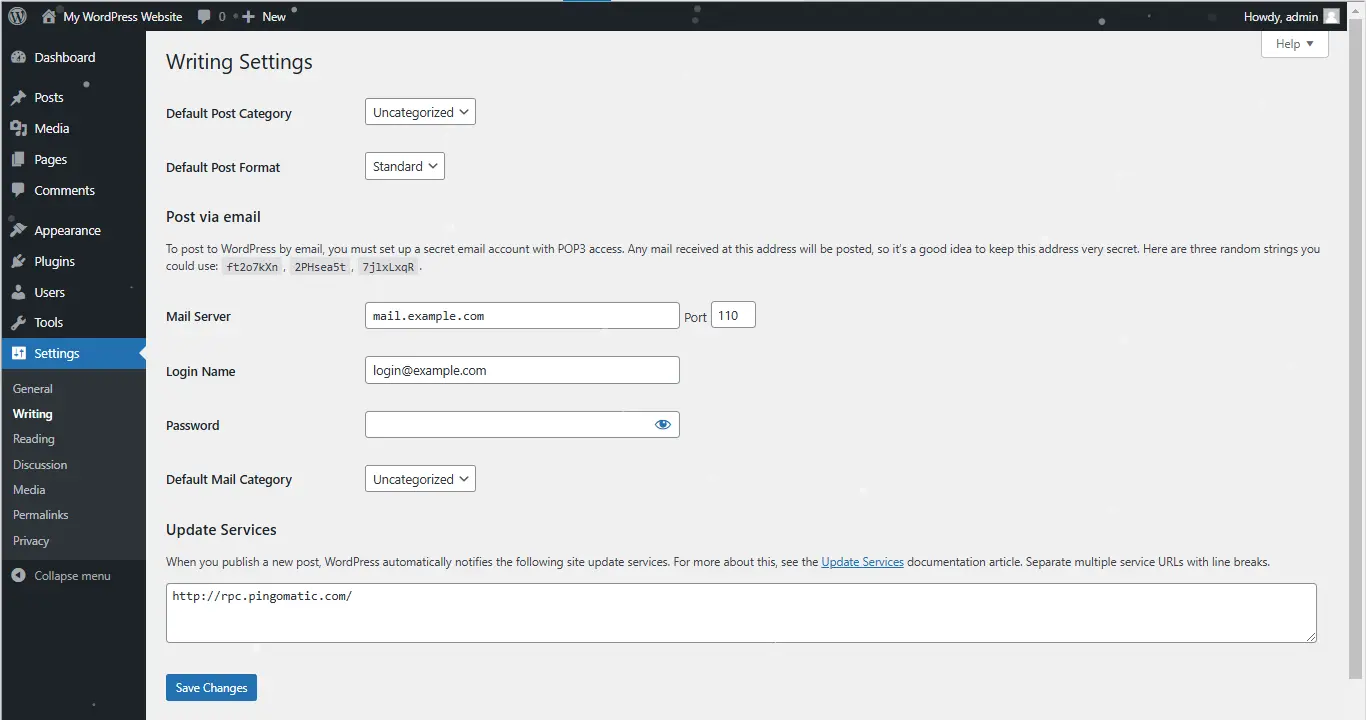
Task: Click the home icon beside the site name
Action: [48, 16]
